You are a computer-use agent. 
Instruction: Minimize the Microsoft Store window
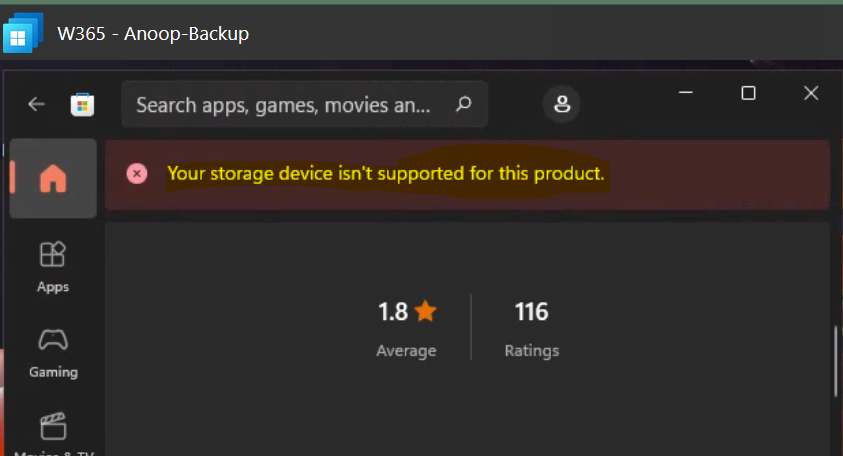tap(684, 94)
